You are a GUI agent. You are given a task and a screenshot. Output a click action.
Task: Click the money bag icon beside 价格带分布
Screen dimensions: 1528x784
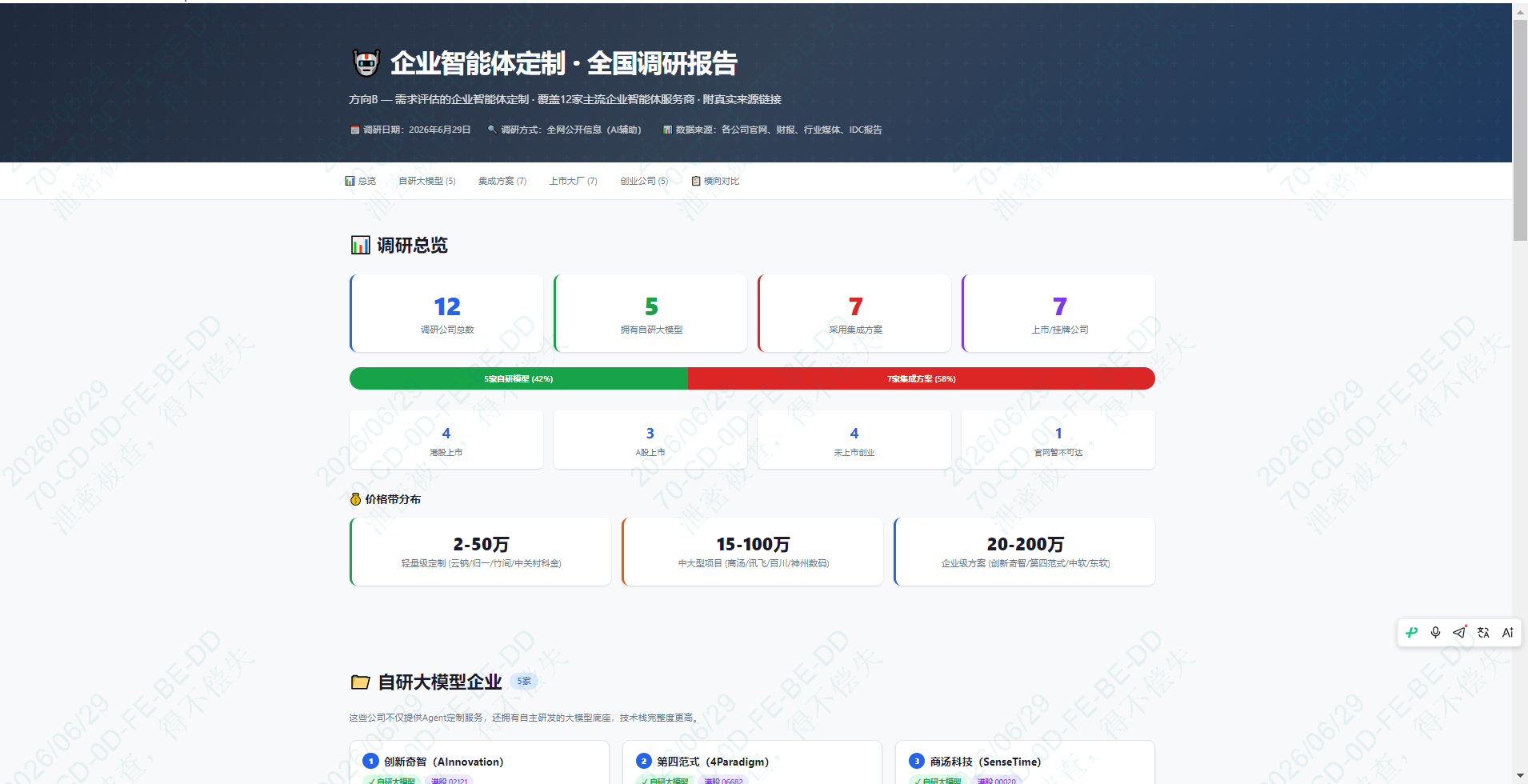coord(355,499)
